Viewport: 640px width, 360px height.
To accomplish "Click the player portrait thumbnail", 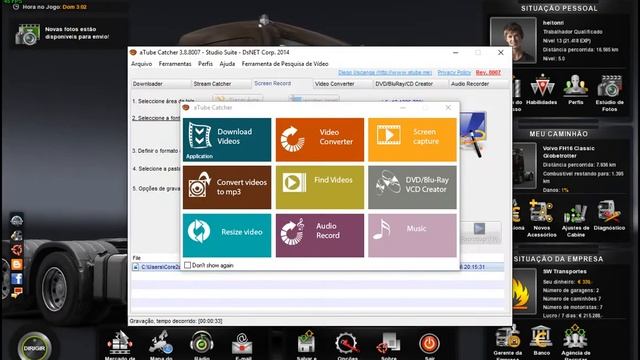I will click(x=513, y=40).
